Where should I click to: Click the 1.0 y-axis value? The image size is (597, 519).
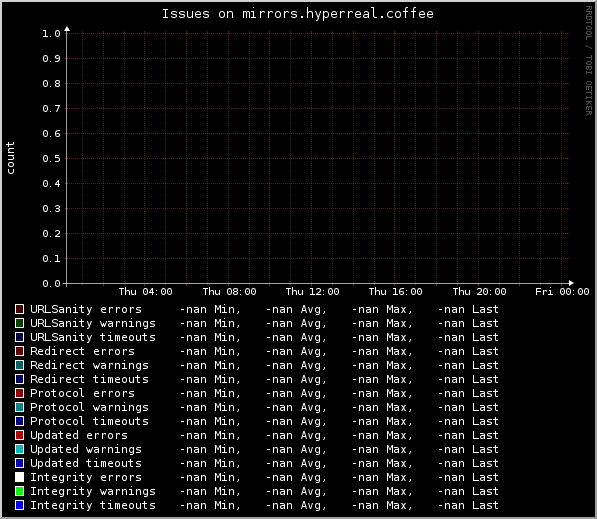(51, 34)
